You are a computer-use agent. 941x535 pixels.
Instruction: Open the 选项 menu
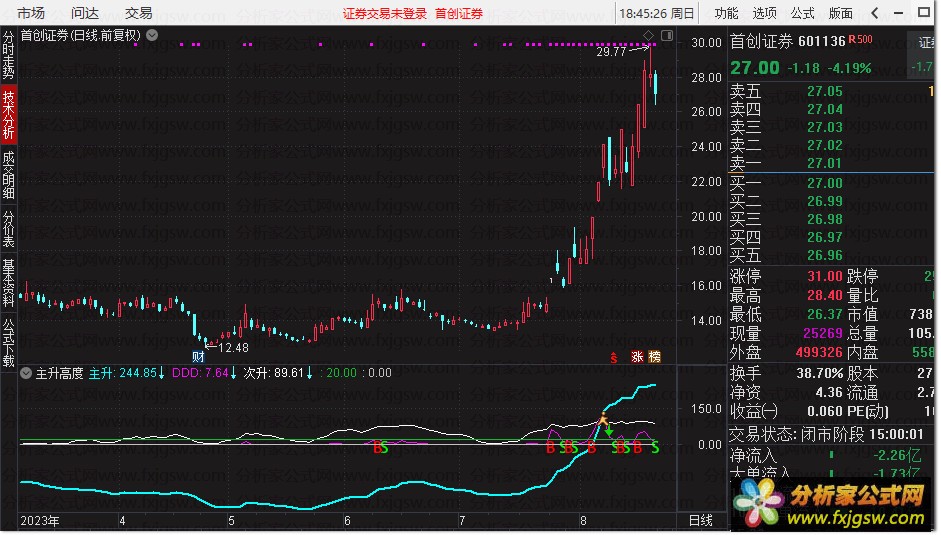[765, 13]
